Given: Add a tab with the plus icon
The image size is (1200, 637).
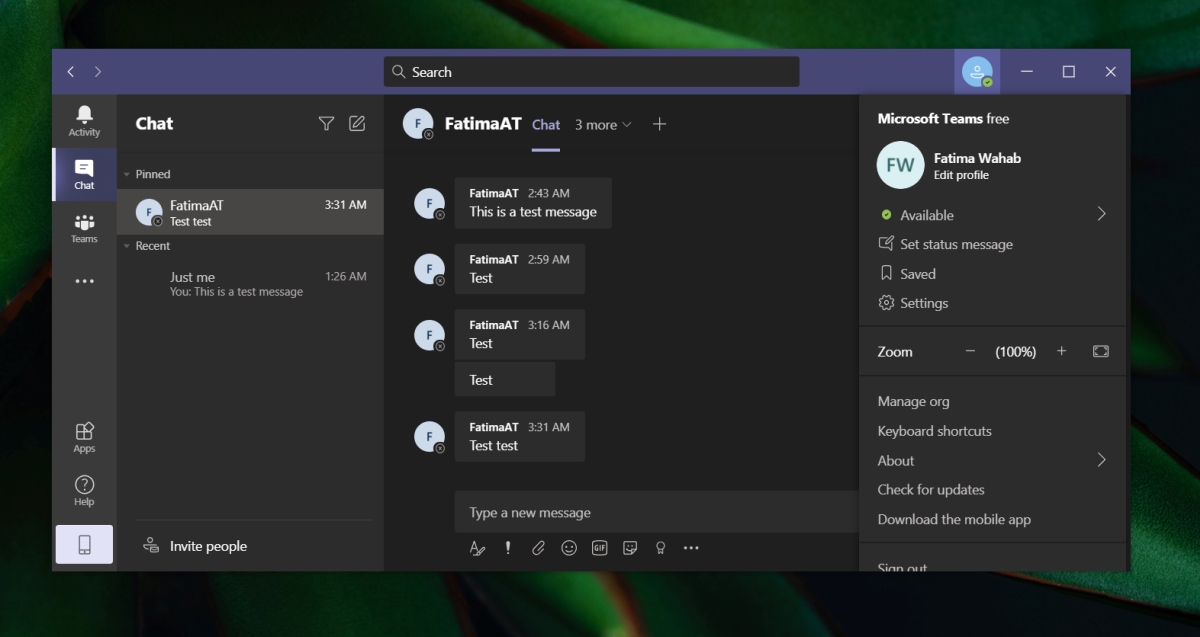Looking at the screenshot, I should (659, 124).
